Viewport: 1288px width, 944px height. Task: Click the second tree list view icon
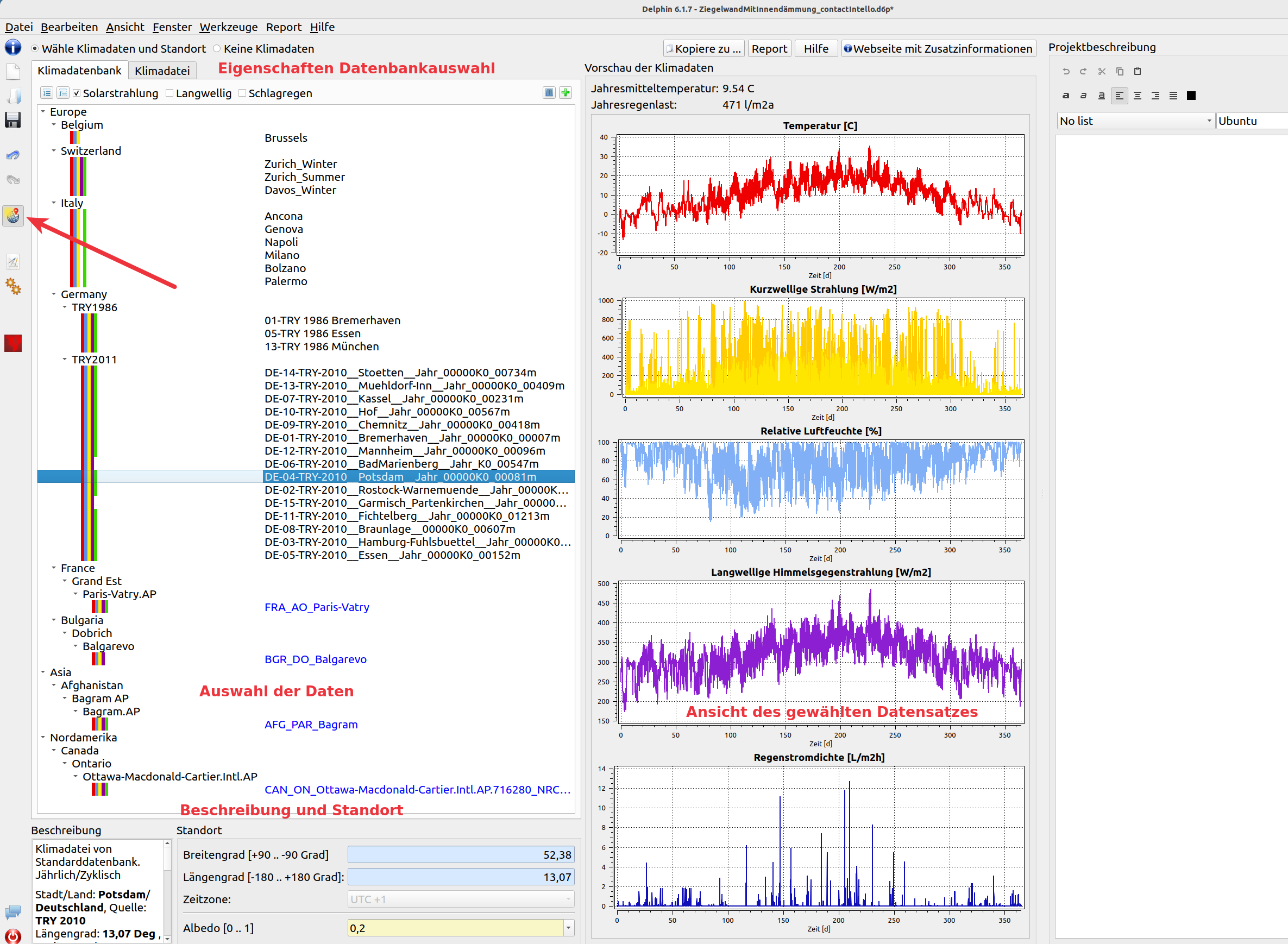[x=63, y=92]
